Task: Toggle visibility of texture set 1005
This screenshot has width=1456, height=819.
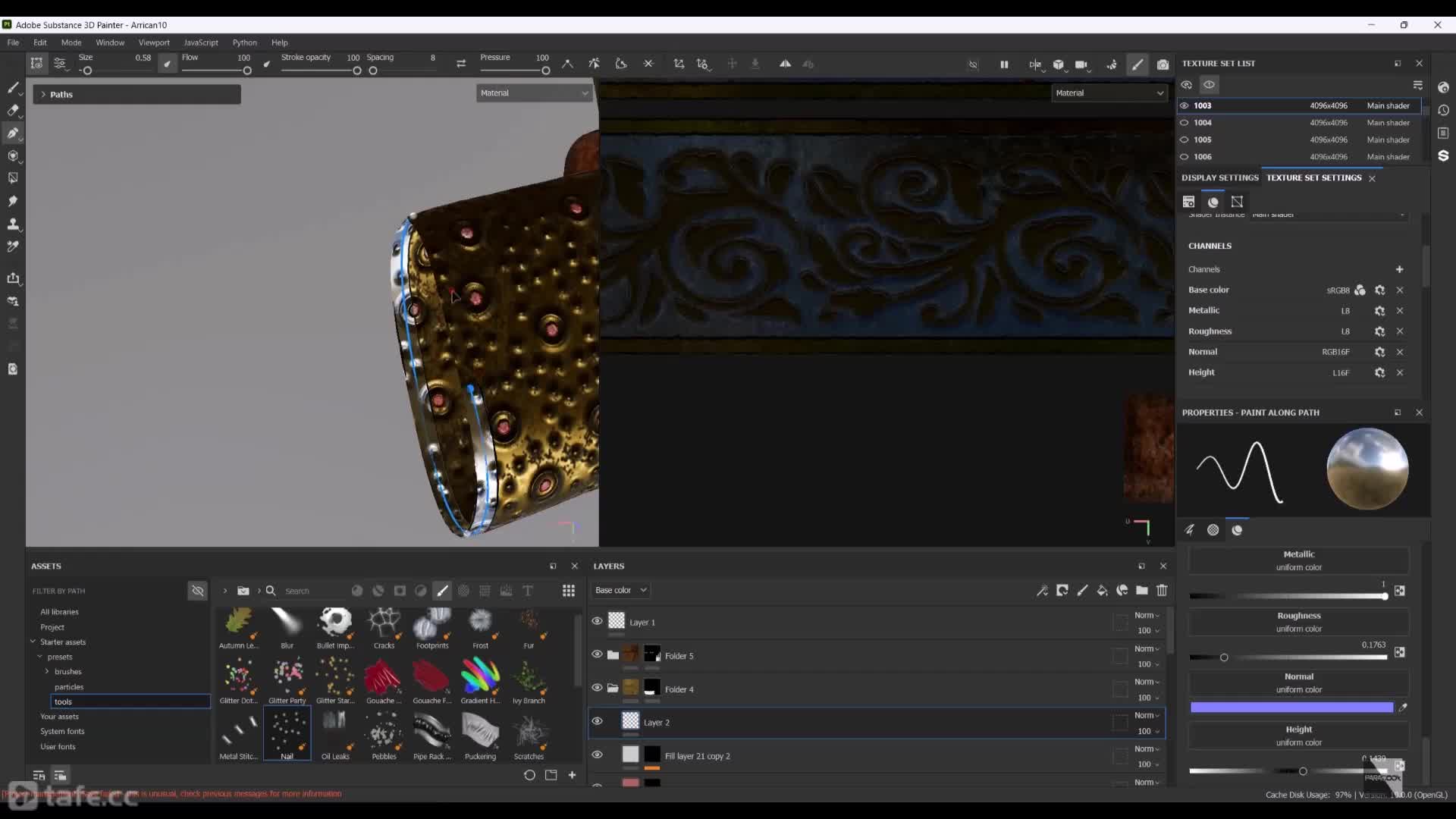Action: pos(1185,140)
